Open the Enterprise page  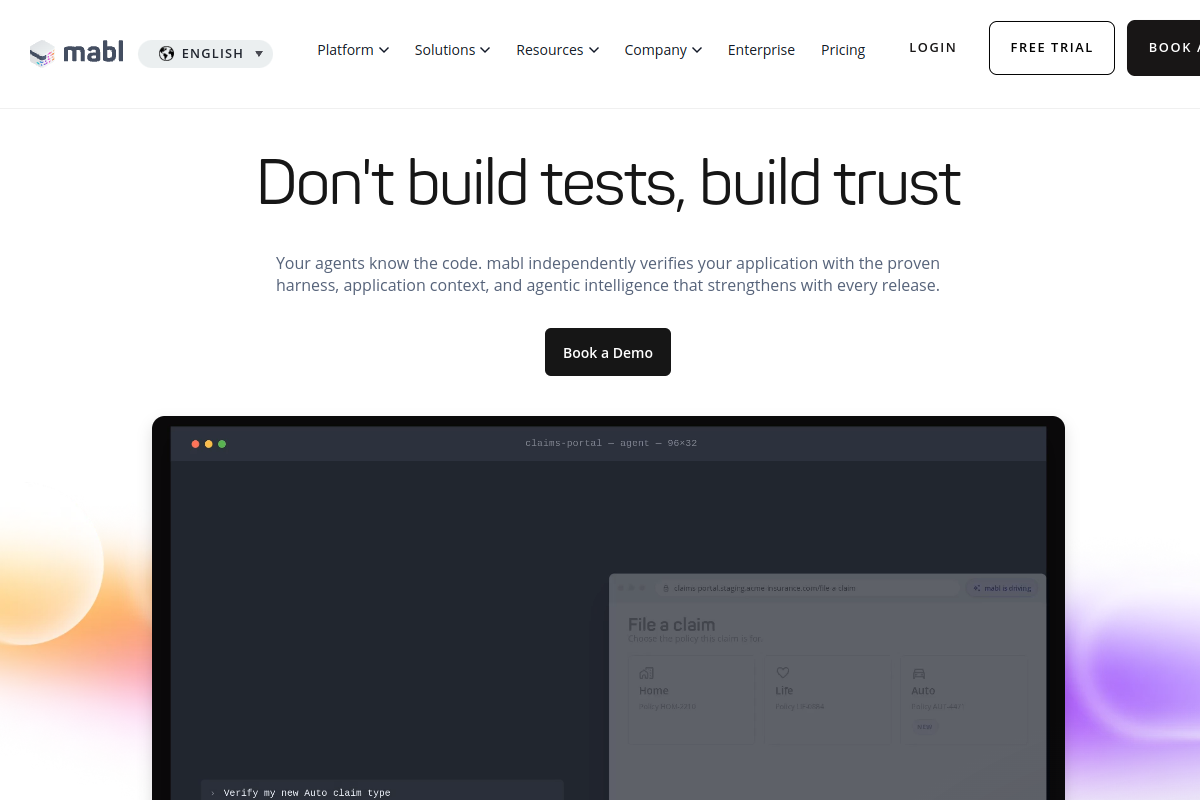point(761,50)
